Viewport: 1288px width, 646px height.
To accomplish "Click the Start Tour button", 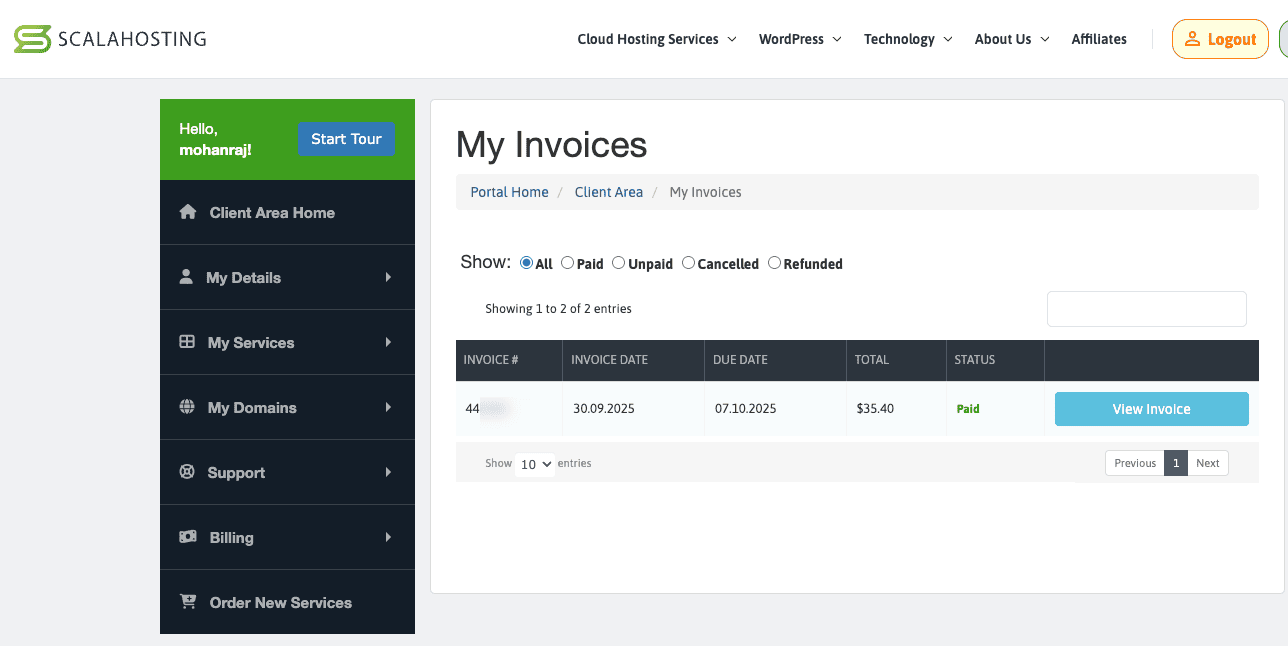I will tap(346, 139).
